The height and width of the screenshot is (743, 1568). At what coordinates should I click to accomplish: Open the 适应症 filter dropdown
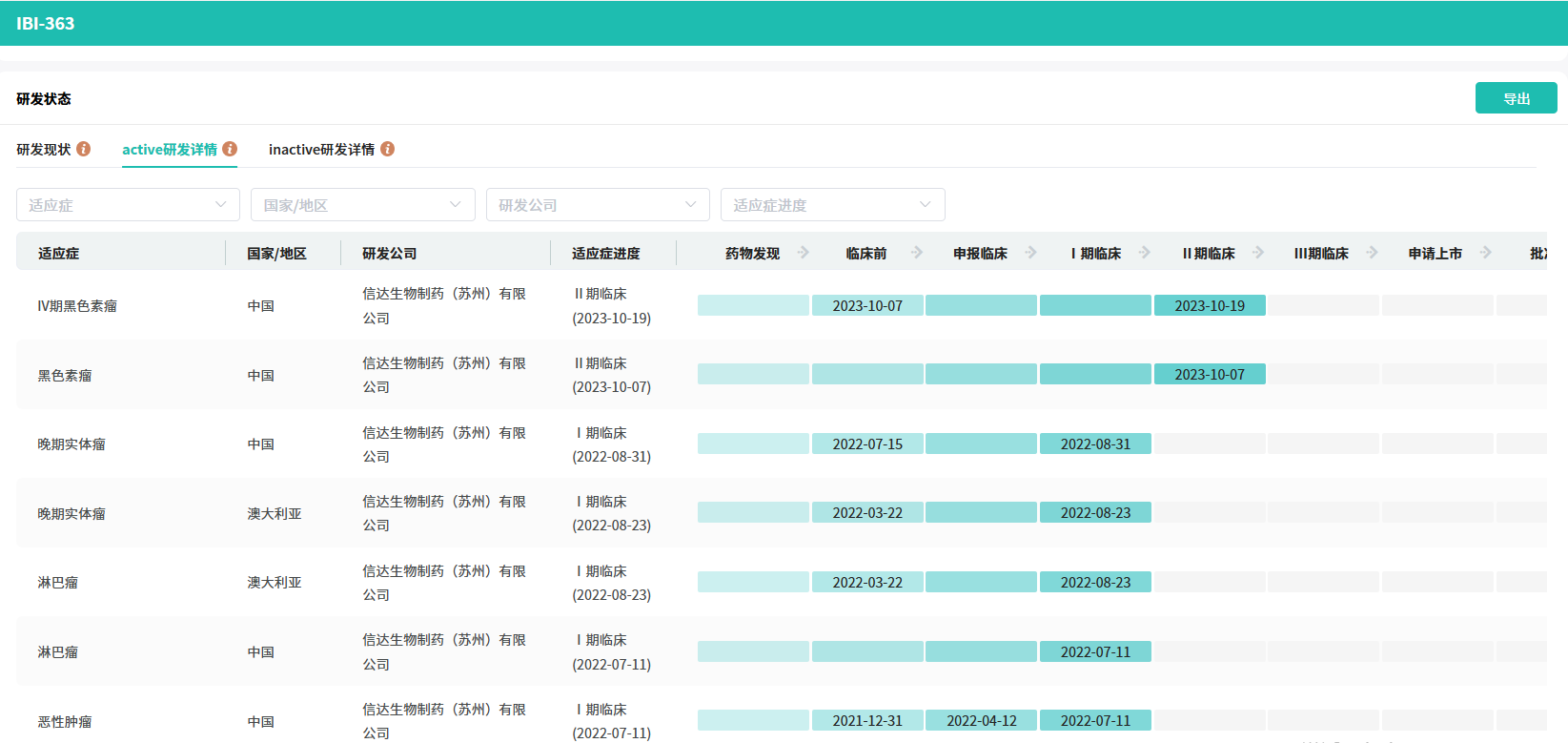click(128, 205)
